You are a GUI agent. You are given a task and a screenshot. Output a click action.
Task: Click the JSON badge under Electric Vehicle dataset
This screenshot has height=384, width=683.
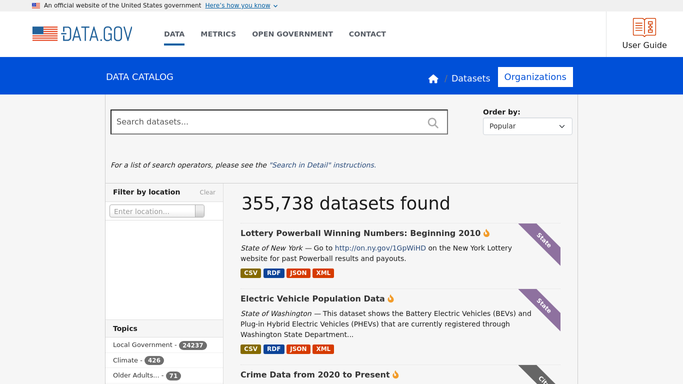tap(298, 349)
